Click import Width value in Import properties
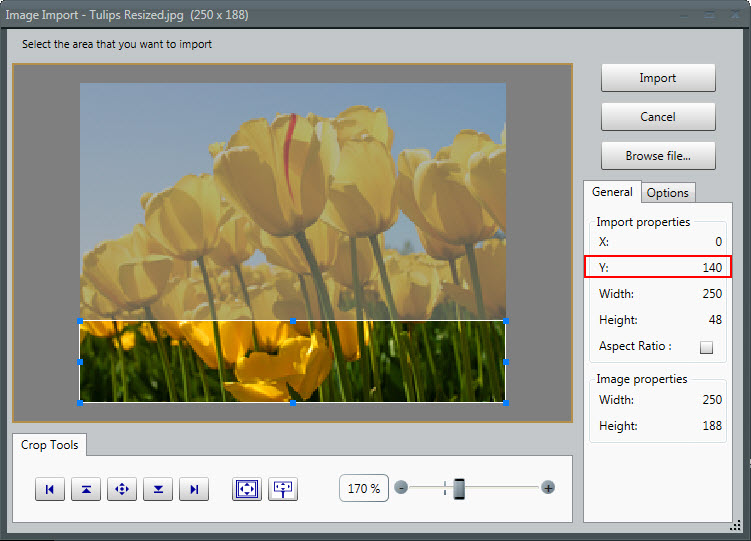 712,293
